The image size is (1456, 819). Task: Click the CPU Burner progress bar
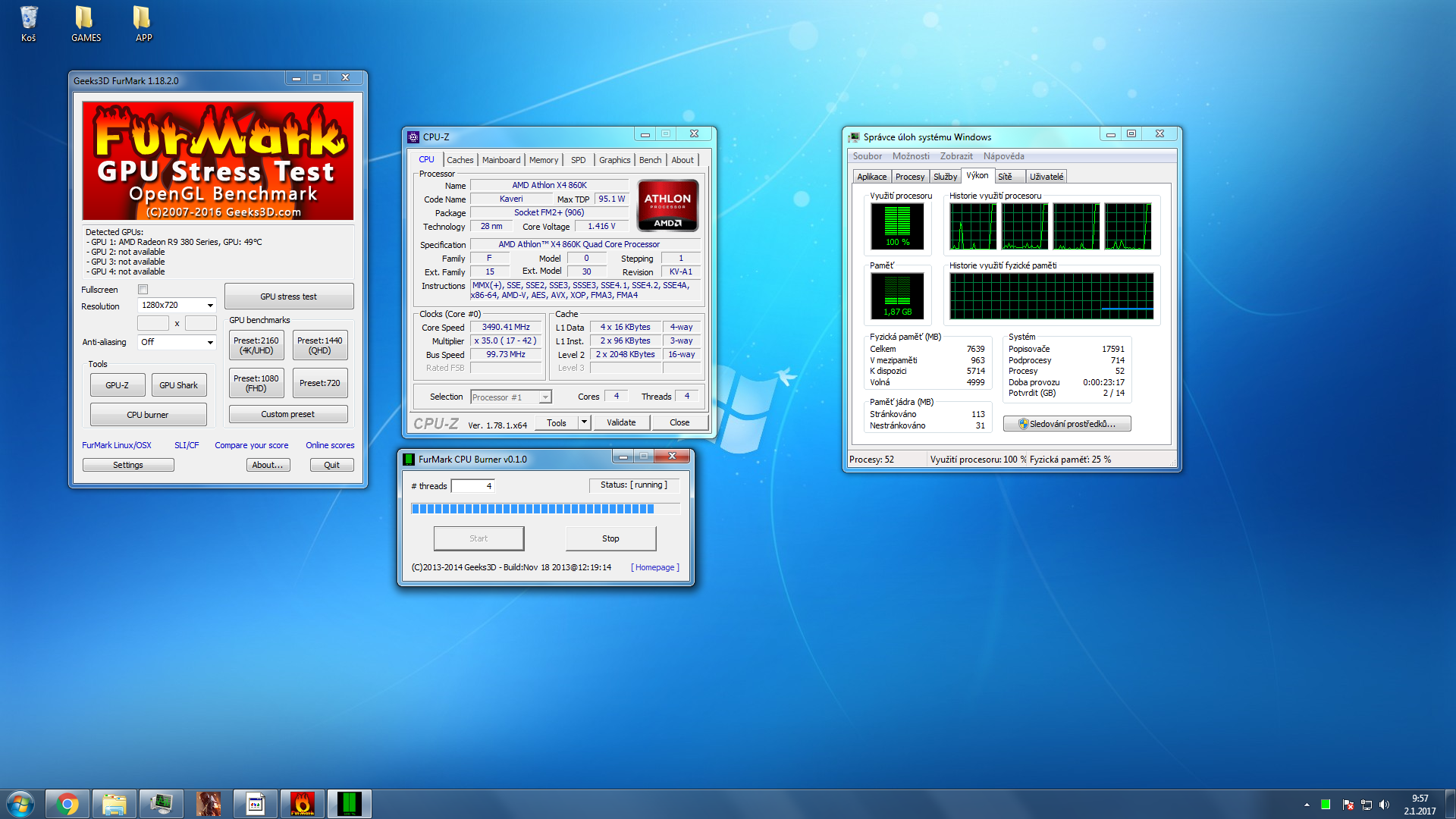(545, 509)
